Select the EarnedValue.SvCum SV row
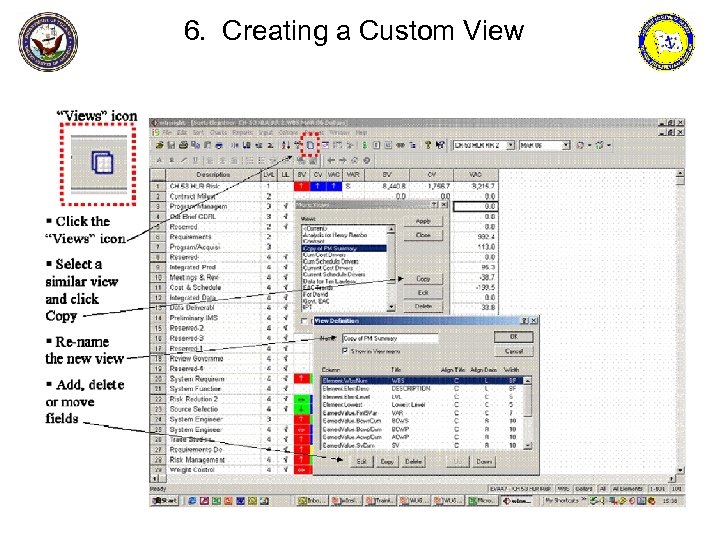Screen dimensions: 720x540 click(x=422, y=445)
